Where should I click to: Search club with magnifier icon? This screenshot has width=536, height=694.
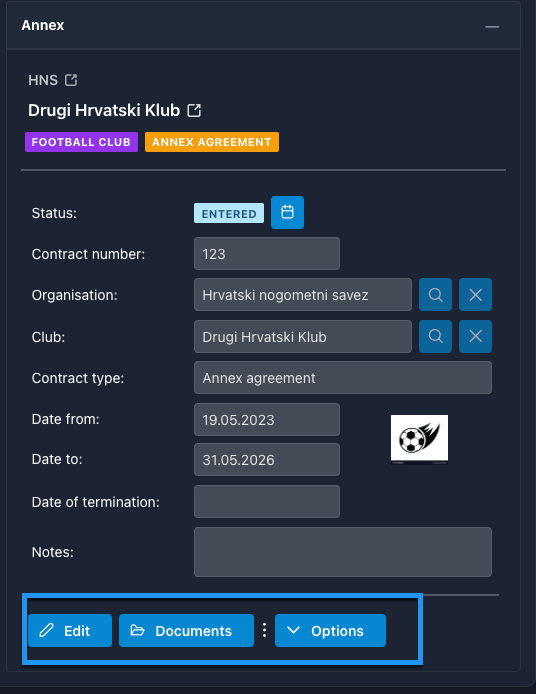pos(436,336)
